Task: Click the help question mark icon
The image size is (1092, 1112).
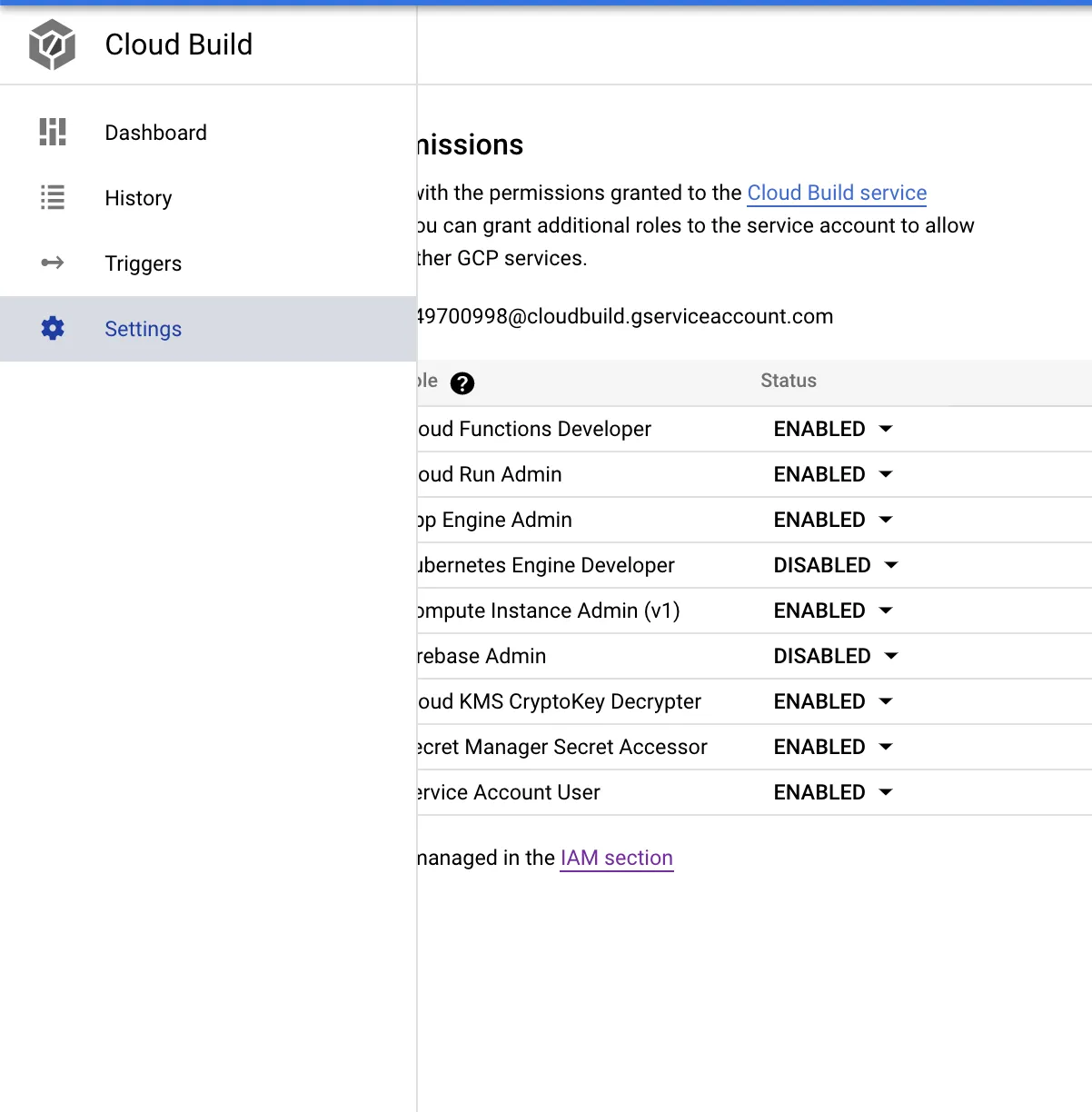Action: tap(462, 383)
